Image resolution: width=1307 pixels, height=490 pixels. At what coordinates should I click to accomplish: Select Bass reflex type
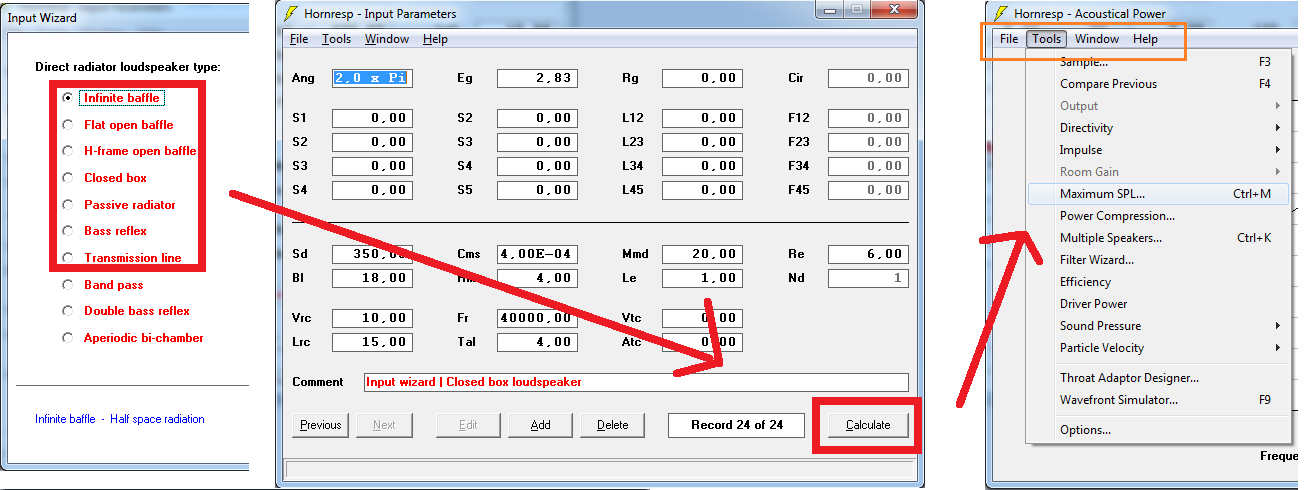(68, 231)
